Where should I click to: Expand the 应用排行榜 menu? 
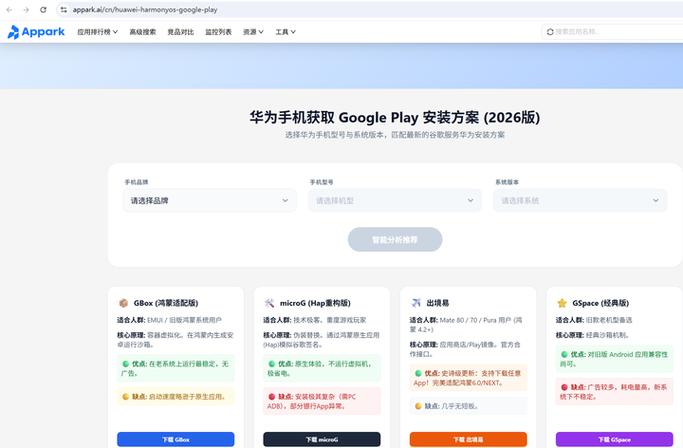98,32
